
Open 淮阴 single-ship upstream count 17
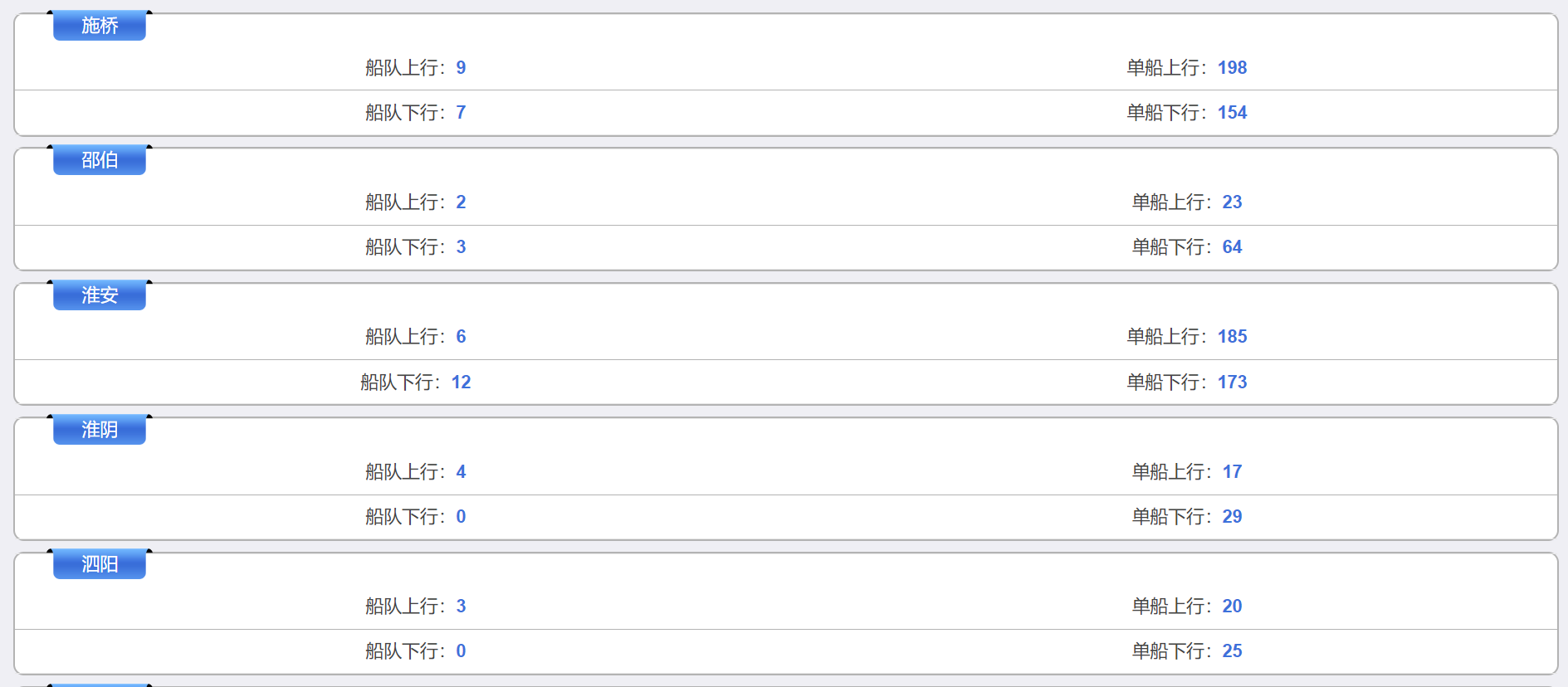(x=1232, y=472)
